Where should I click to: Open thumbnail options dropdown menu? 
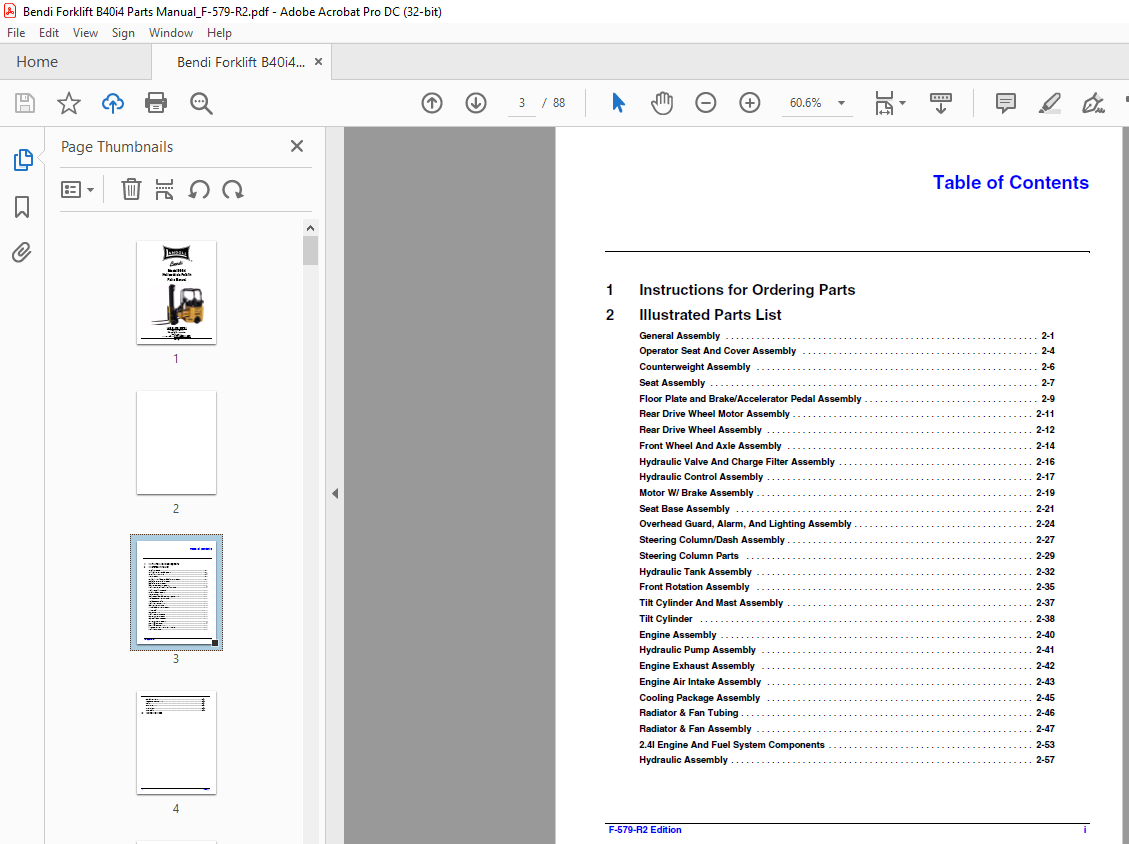[77, 189]
